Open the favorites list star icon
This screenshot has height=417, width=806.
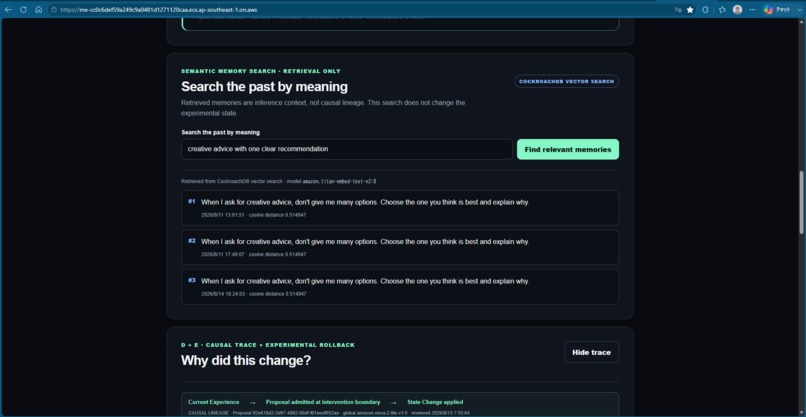pos(722,9)
